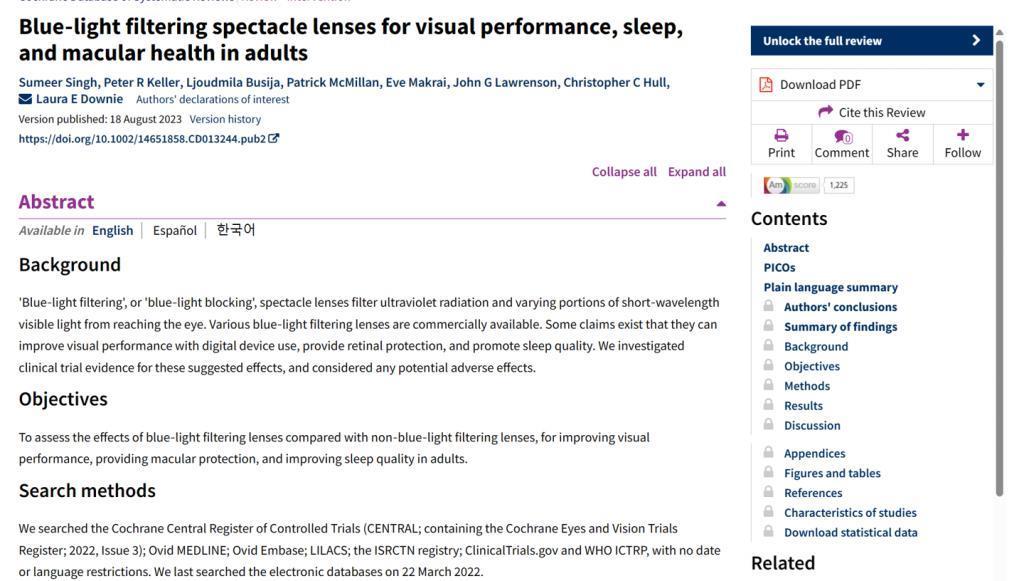1024x581 pixels.
Task: Click the Share icon
Action: [x=902, y=135]
